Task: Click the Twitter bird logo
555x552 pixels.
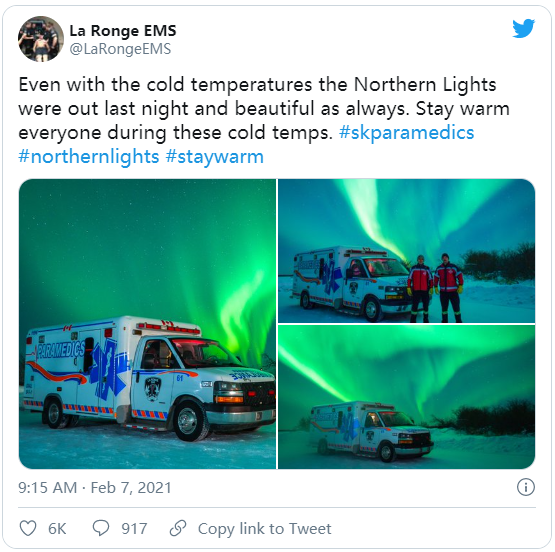Action: click(x=523, y=28)
